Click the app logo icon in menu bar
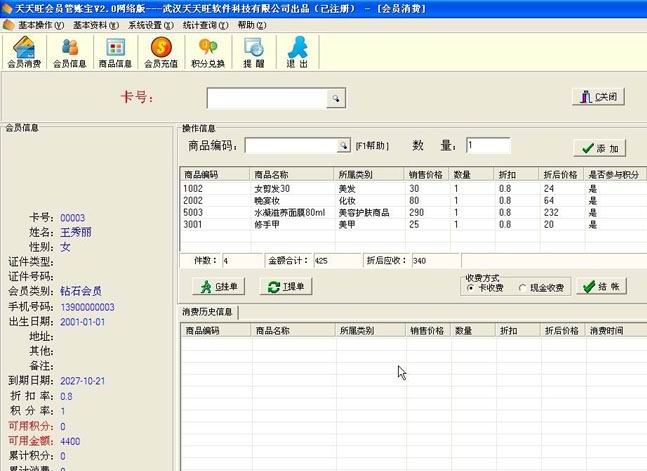The image size is (647, 471). (8, 25)
